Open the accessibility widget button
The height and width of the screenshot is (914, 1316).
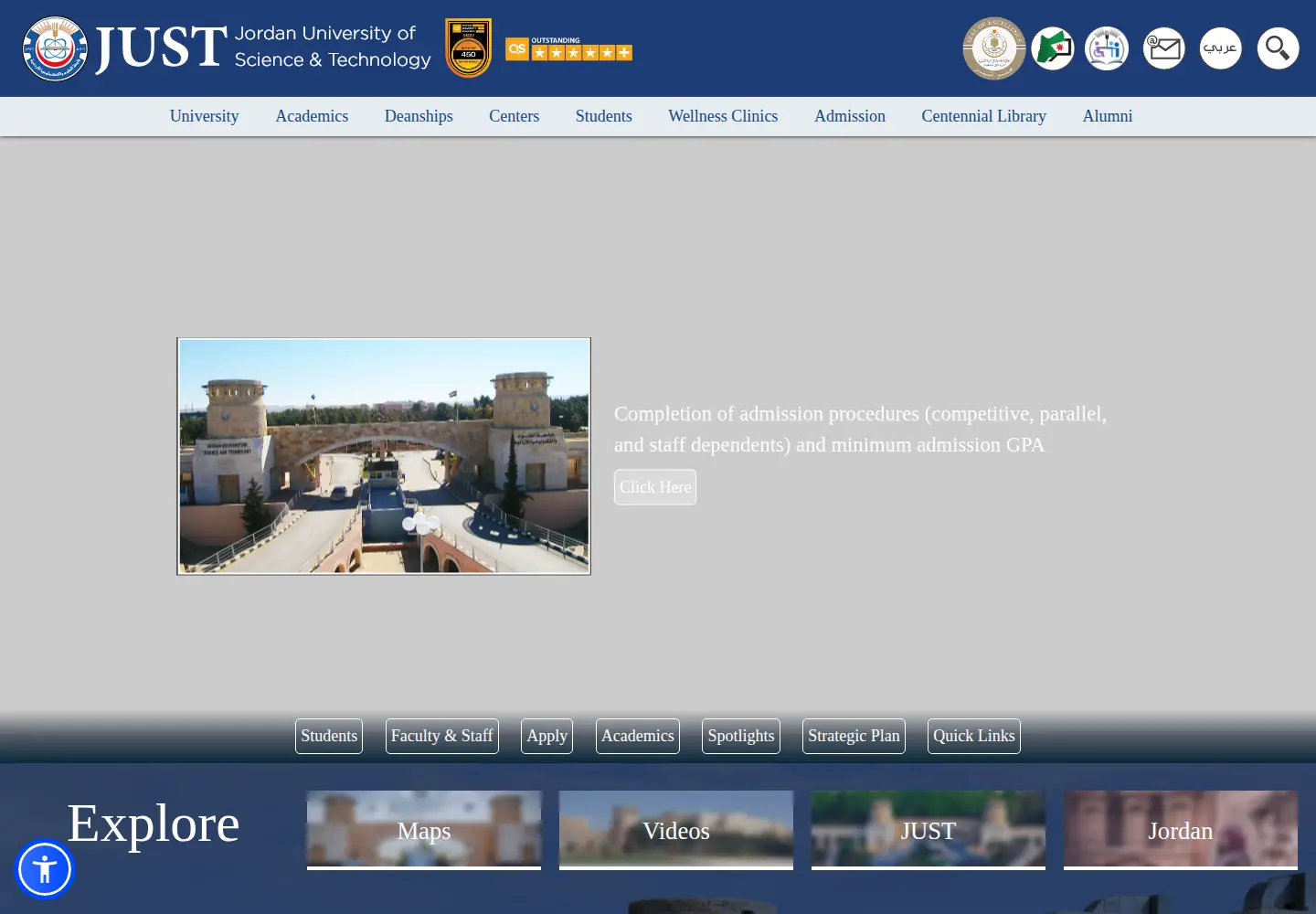45,869
